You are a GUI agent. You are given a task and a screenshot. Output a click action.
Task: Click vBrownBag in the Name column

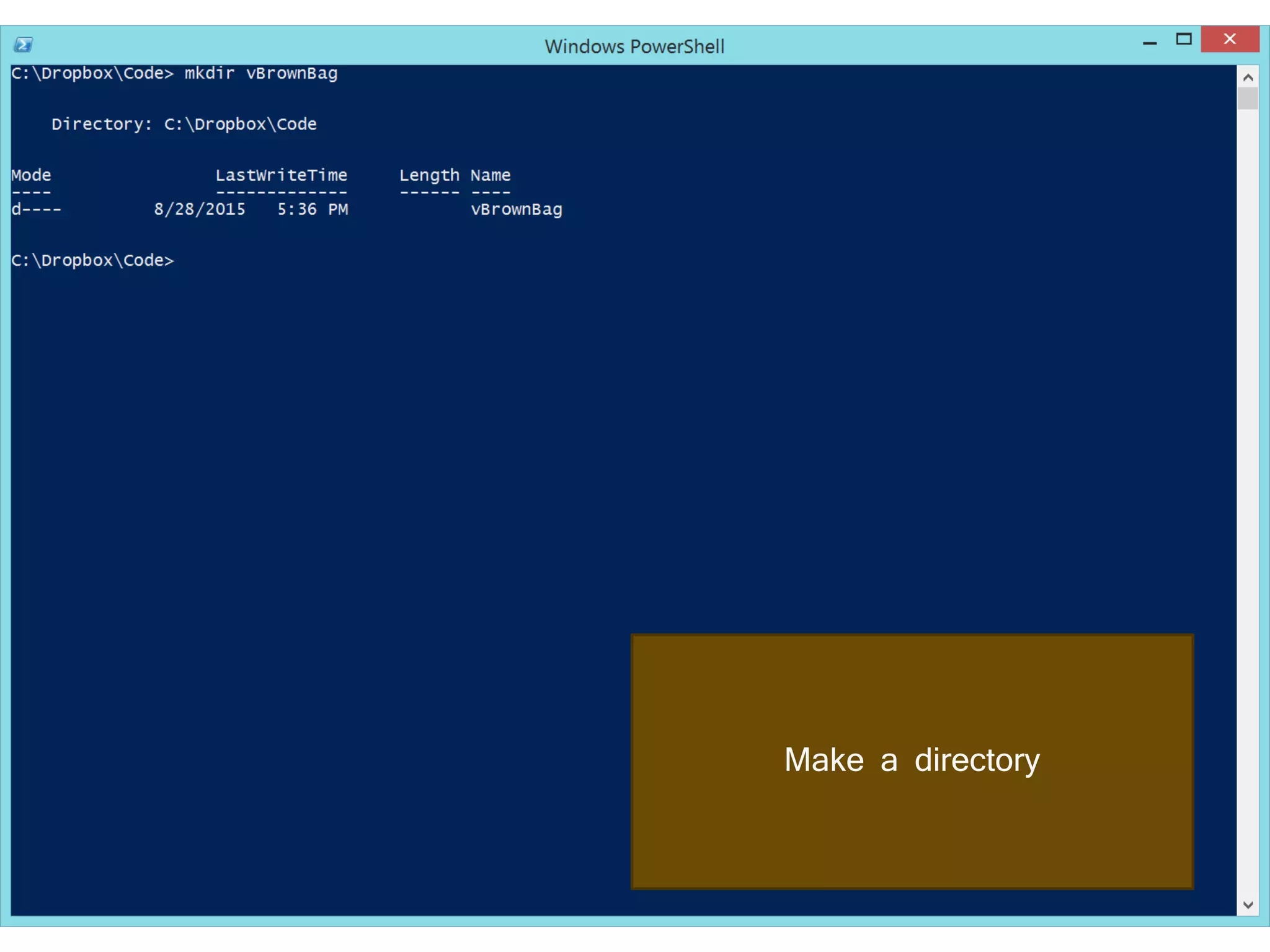(x=517, y=209)
